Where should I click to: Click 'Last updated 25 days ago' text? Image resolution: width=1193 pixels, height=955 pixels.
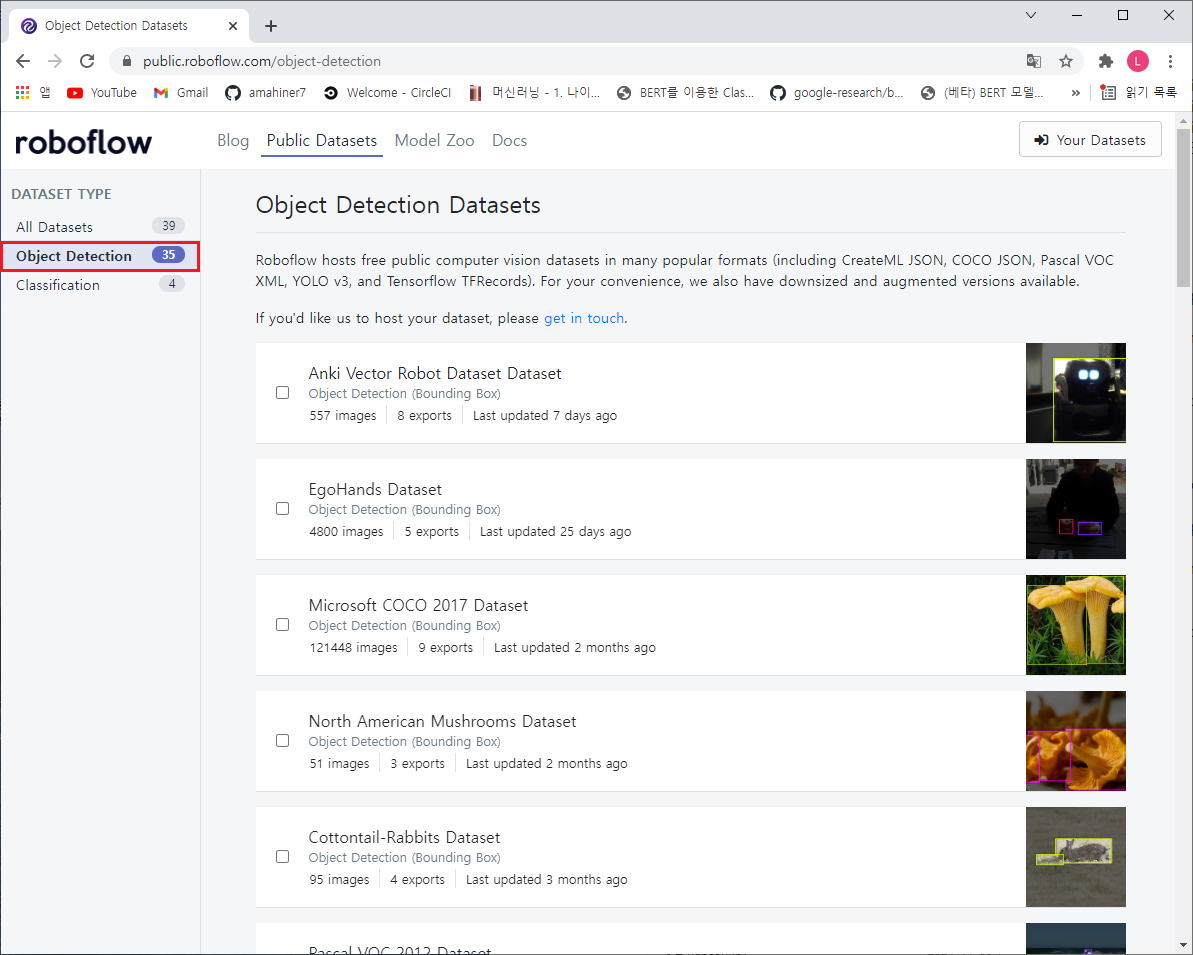click(x=555, y=532)
